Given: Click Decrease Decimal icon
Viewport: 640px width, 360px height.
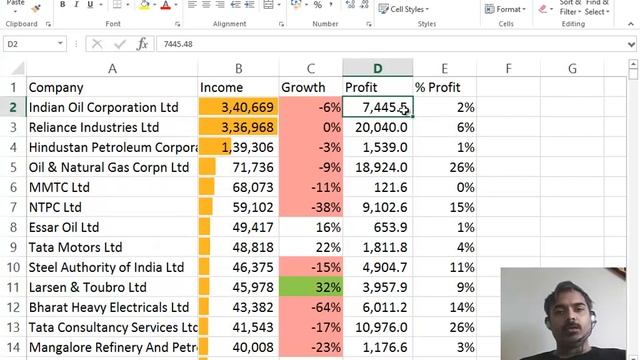Looking at the screenshot, I should 364,4.
